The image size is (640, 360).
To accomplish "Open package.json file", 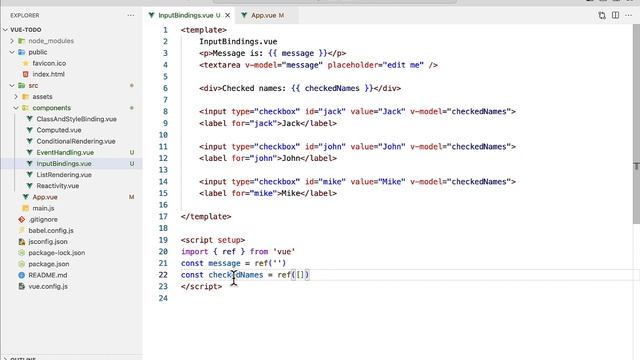I will 49,264.
